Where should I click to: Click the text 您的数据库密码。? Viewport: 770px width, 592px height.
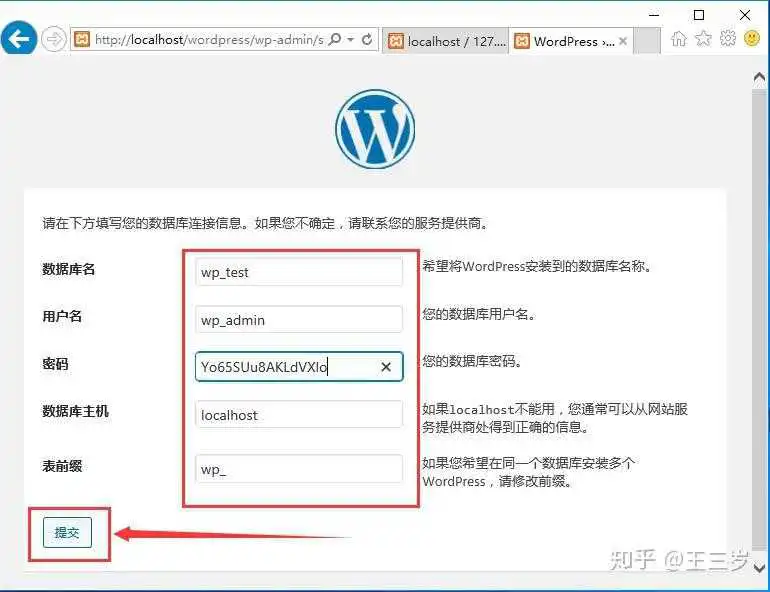pyautogui.click(x=472, y=361)
